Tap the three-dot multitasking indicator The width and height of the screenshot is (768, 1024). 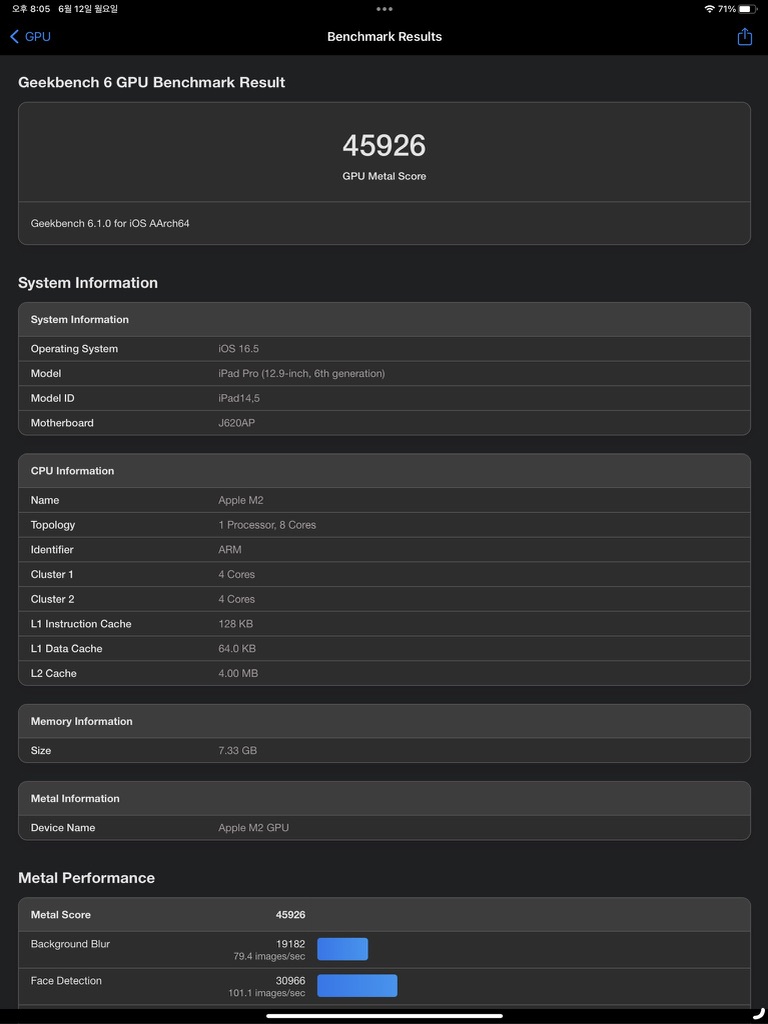click(x=384, y=9)
